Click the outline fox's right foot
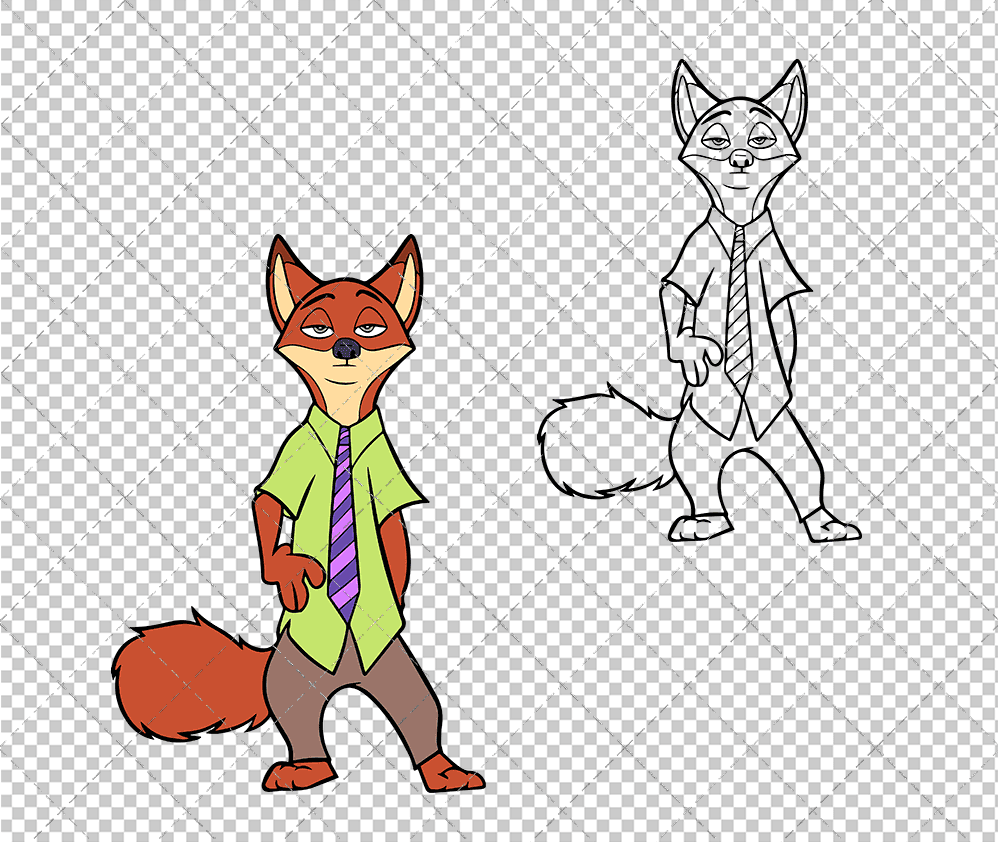The image size is (998, 842). [x=831, y=525]
